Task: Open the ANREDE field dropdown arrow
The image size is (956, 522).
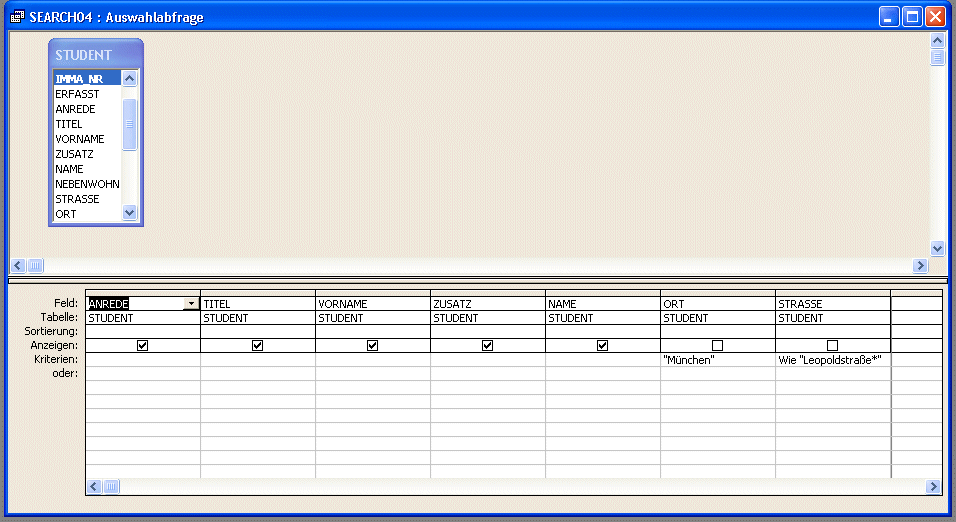Action: pyautogui.click(x=191, y=304)
